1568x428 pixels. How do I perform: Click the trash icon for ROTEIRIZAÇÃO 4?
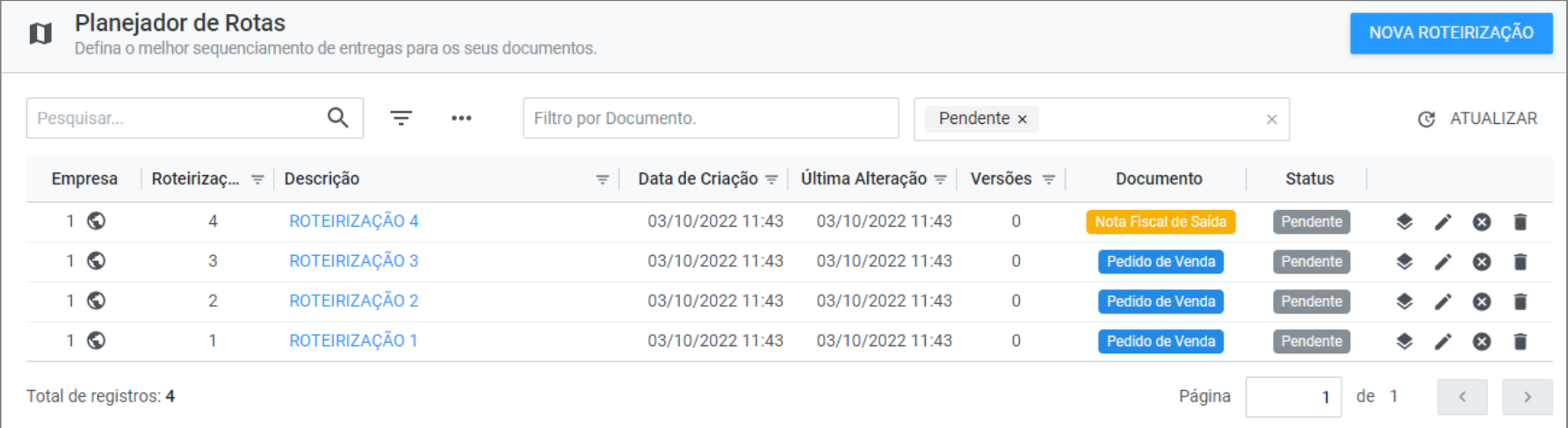point(1521,222)
